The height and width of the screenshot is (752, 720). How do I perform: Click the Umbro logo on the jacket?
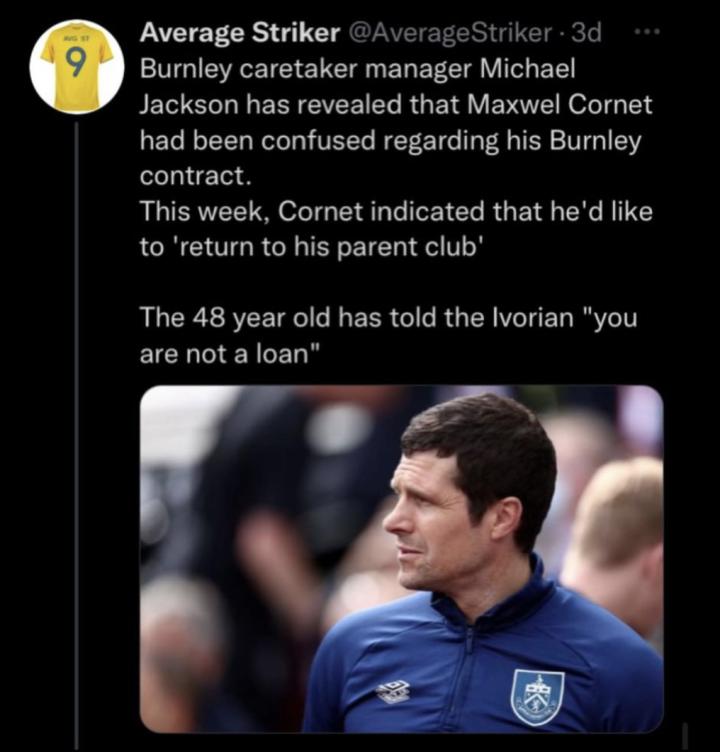coord(393,691)
